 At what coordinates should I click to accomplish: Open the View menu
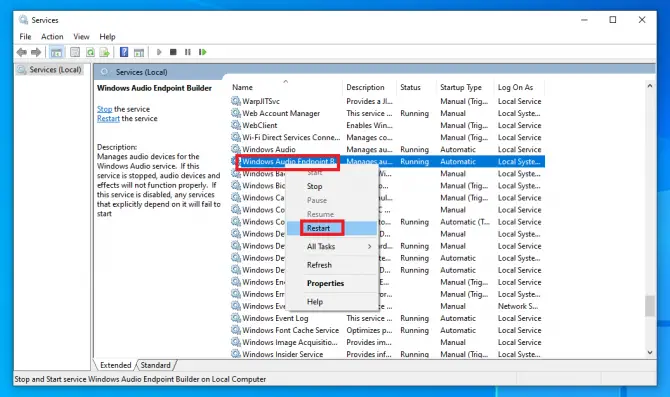[x=81, y=37]
